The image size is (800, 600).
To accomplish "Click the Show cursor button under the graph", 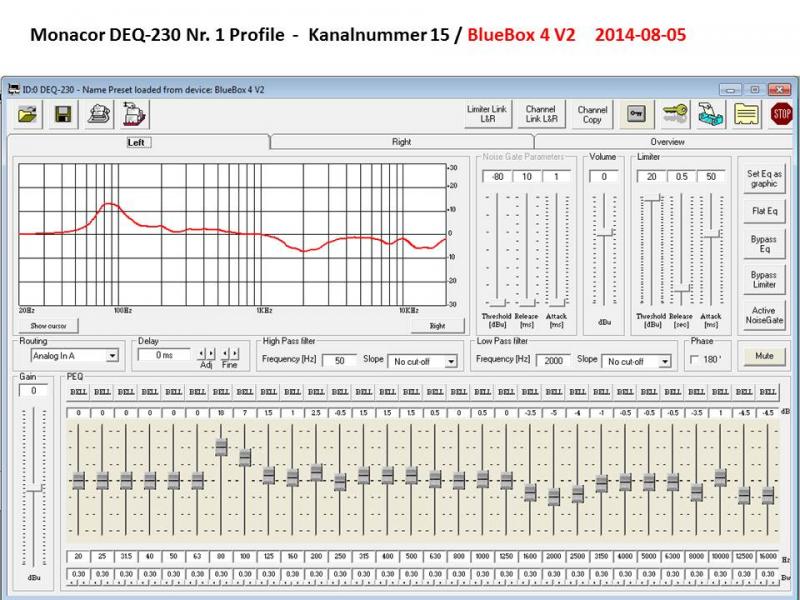I will coord(48,326).
